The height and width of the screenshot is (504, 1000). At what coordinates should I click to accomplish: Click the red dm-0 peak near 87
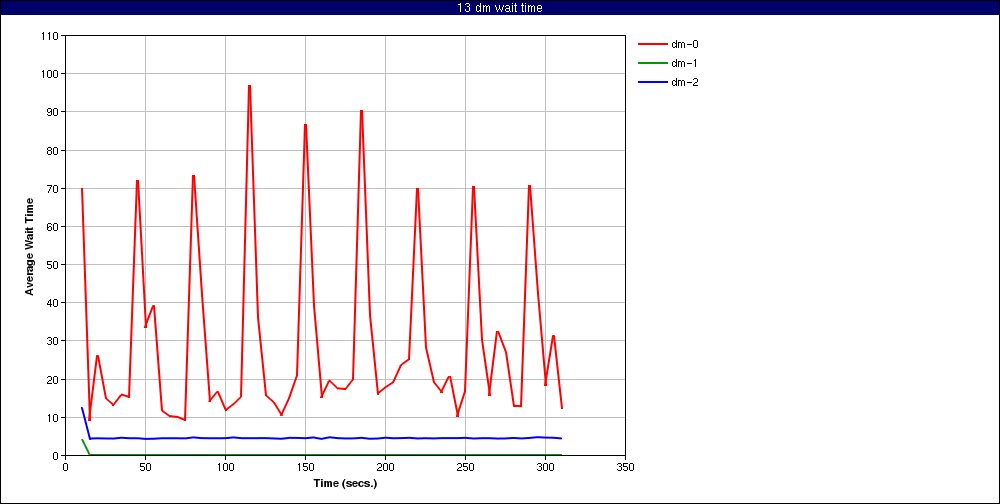click(x=305, y=124)
